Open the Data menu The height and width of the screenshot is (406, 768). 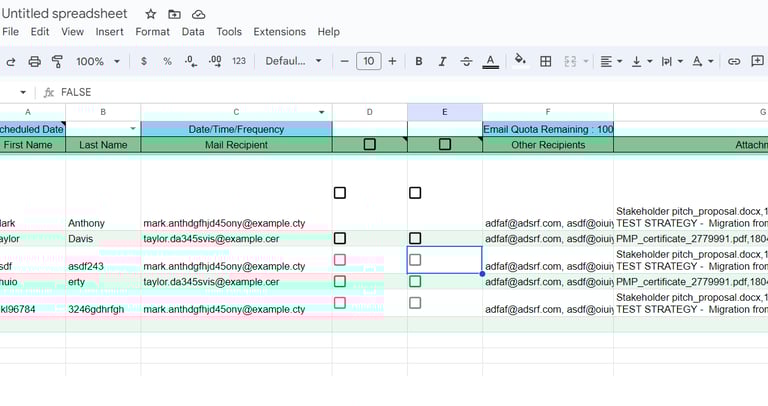click(193, 32)
